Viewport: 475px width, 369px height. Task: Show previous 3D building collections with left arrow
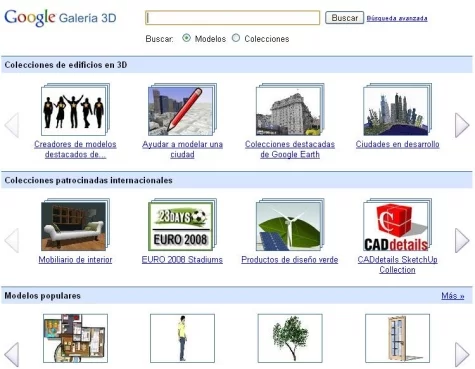12,125
